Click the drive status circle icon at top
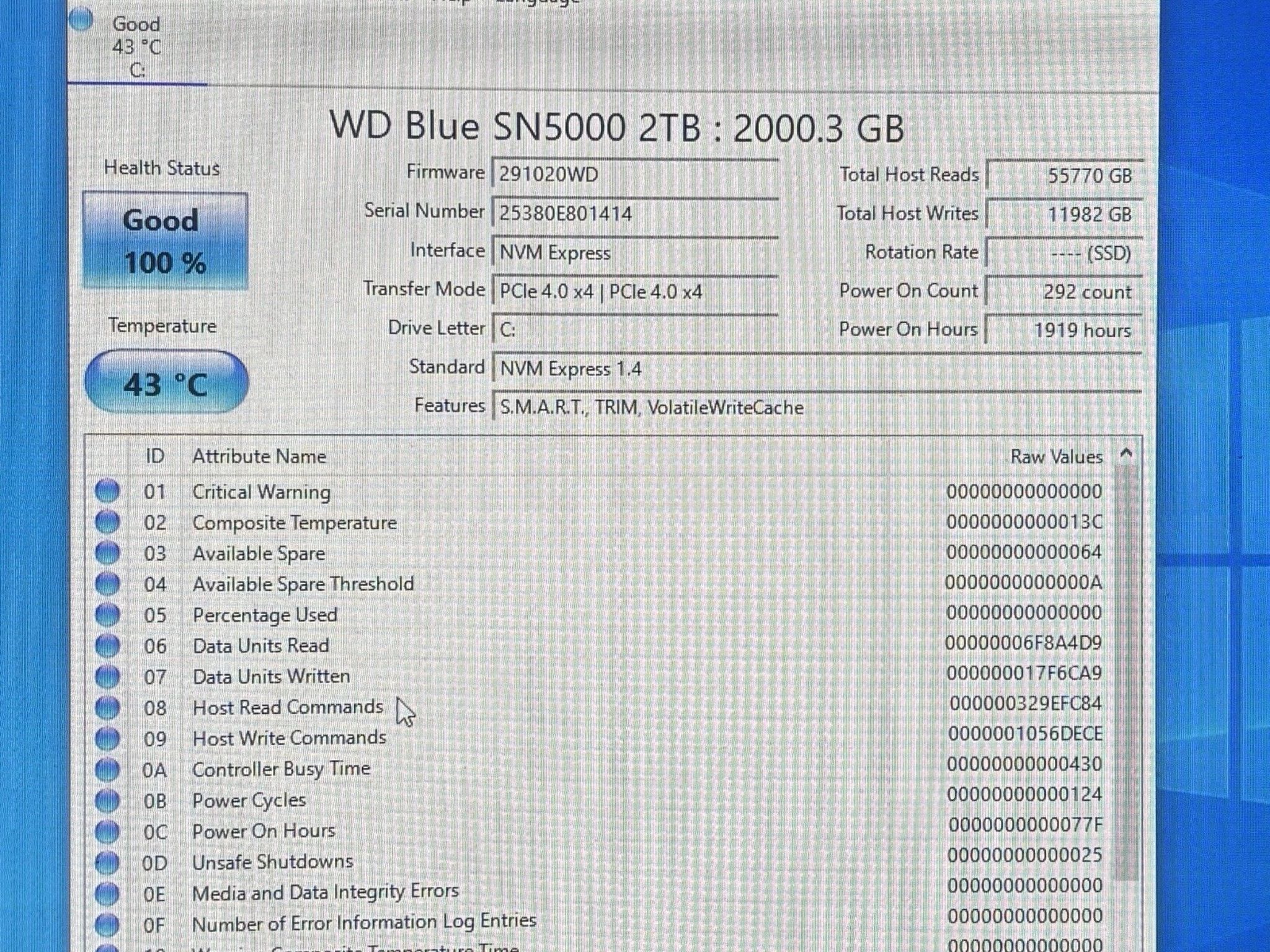 [x=81, y=19]
